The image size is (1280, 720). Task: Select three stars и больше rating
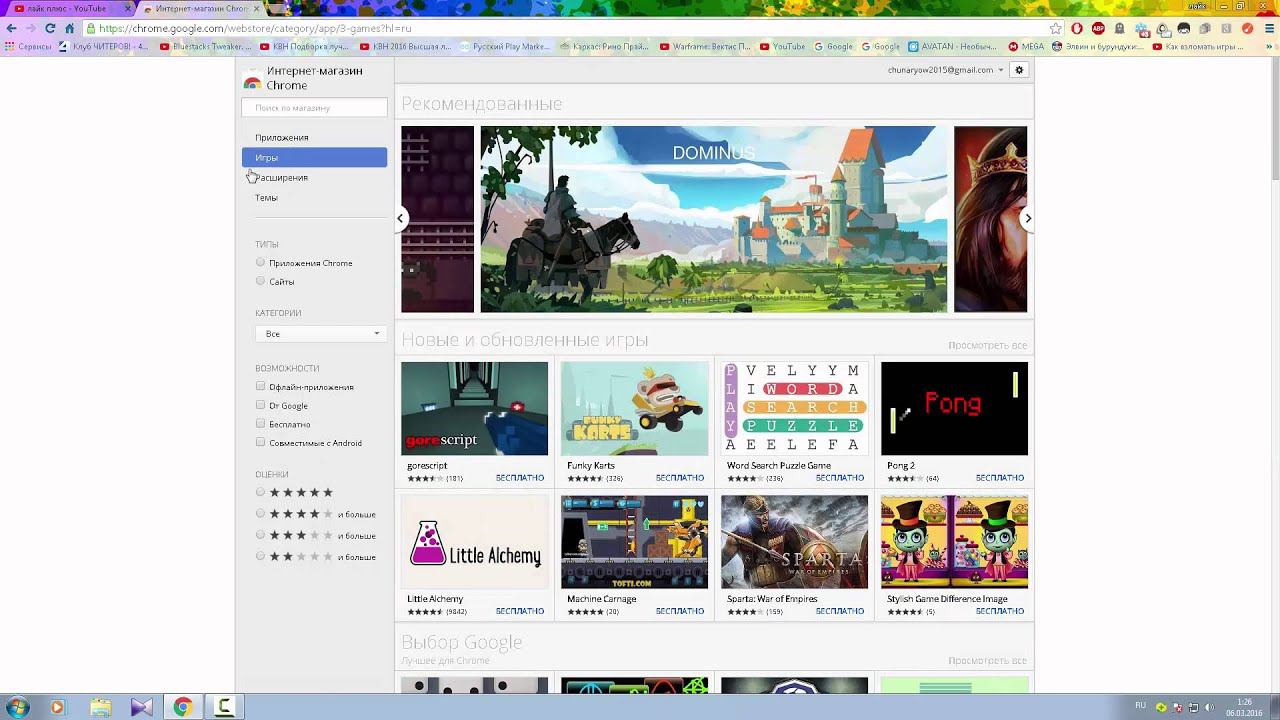pos(260,535)
